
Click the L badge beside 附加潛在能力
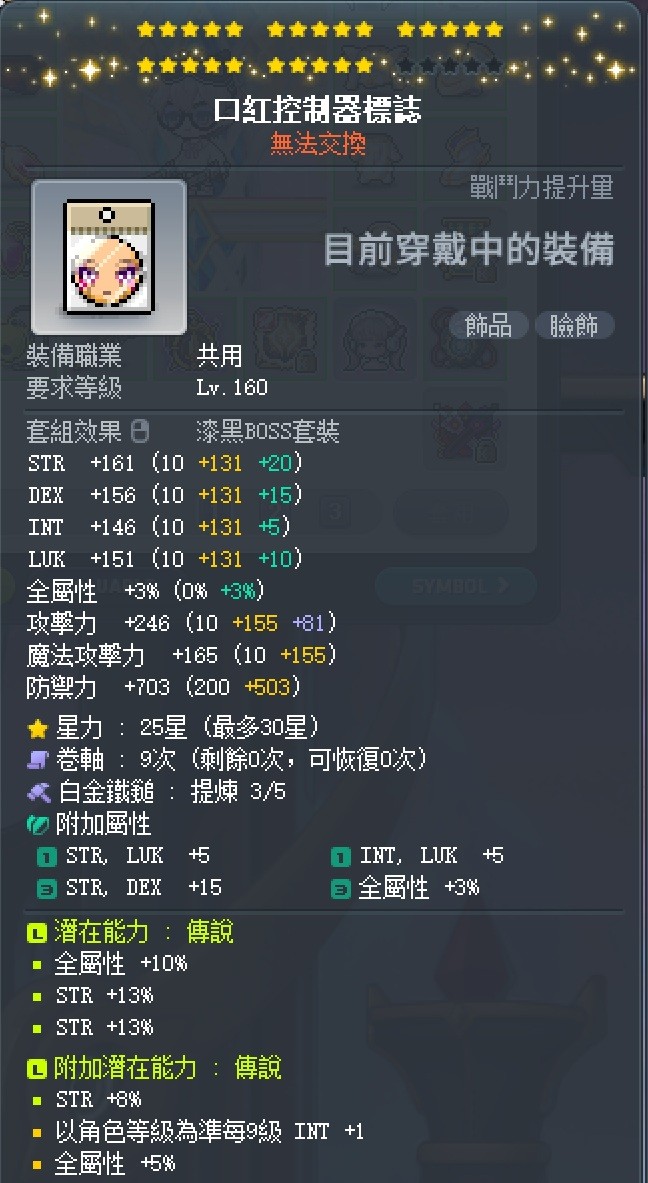36,1068
